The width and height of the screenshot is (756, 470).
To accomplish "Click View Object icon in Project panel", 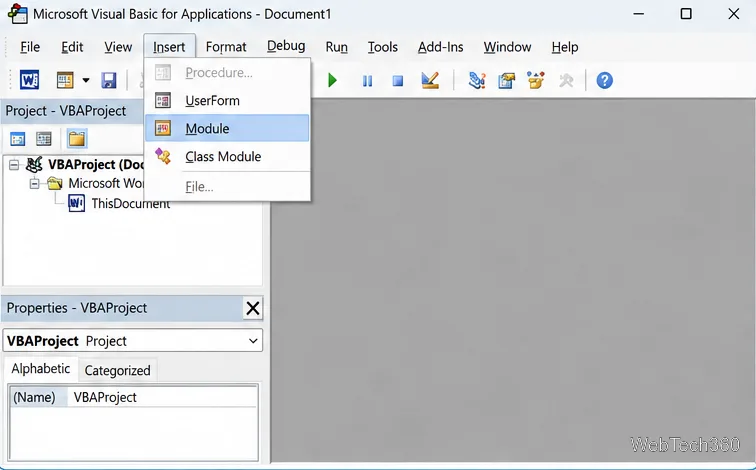I will pos(43,139).
